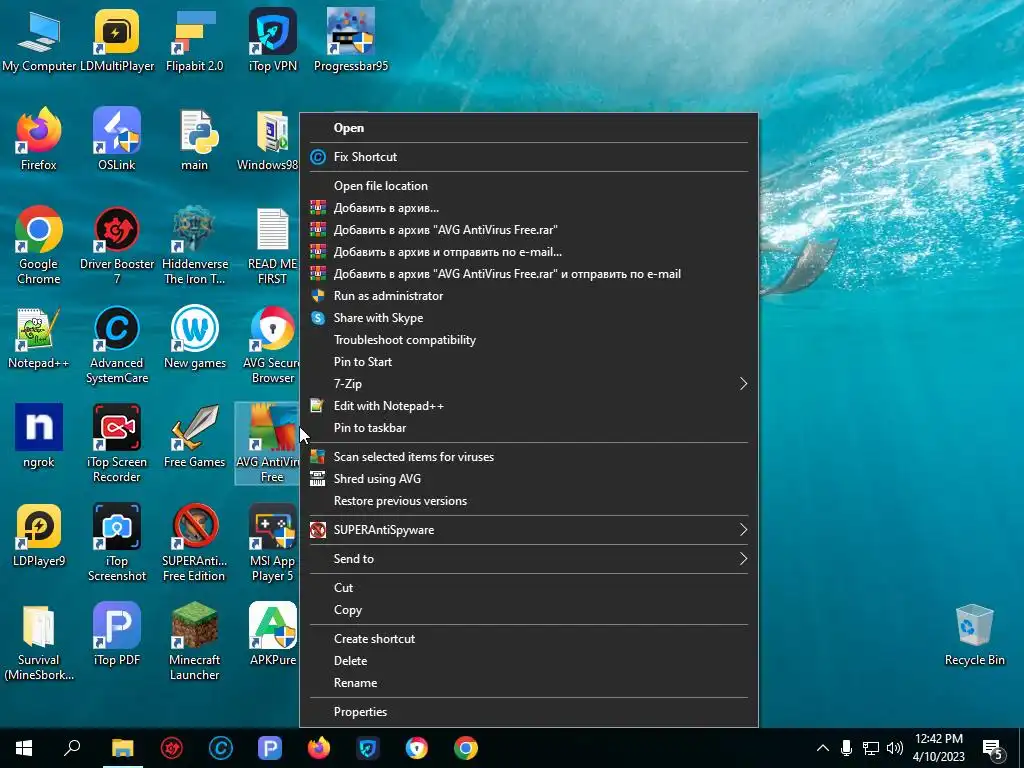Expand the SUPERAntiSpyware submenu
Screen dimensions: 1024x768
click(x=743, y=530)
